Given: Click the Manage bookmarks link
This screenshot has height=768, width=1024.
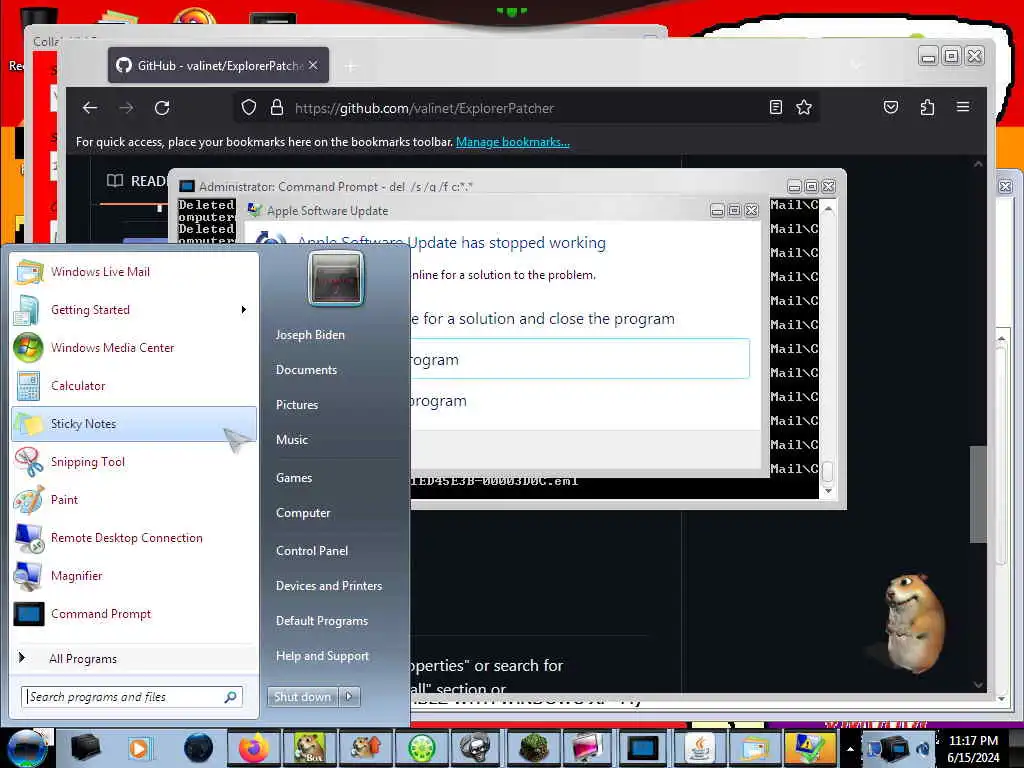Looking at the screenshot, I should 513,142.
